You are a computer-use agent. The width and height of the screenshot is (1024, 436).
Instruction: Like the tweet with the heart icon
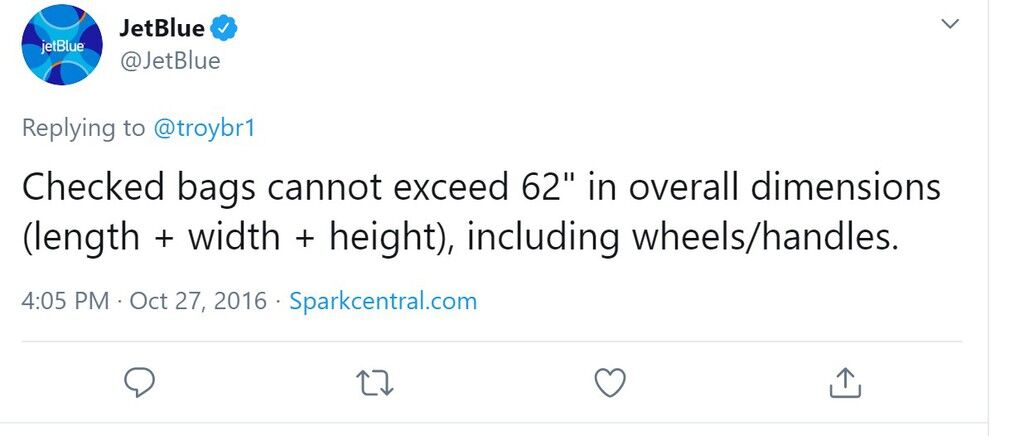610,383
